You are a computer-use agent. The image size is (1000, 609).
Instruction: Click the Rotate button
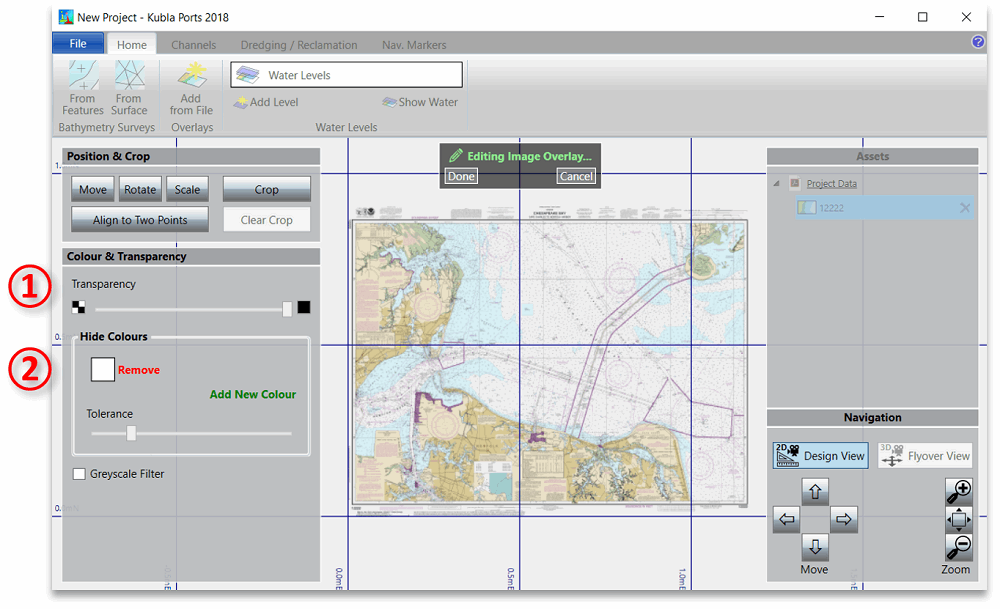point(140,189)
